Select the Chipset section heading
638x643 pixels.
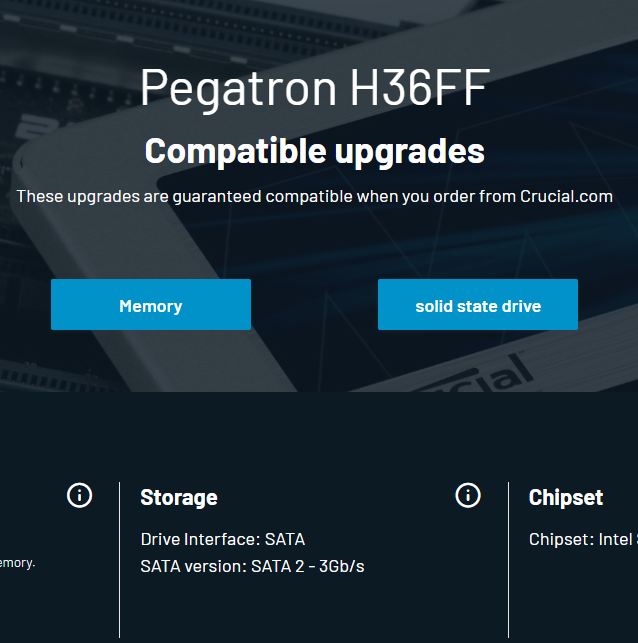coord(566,497)
